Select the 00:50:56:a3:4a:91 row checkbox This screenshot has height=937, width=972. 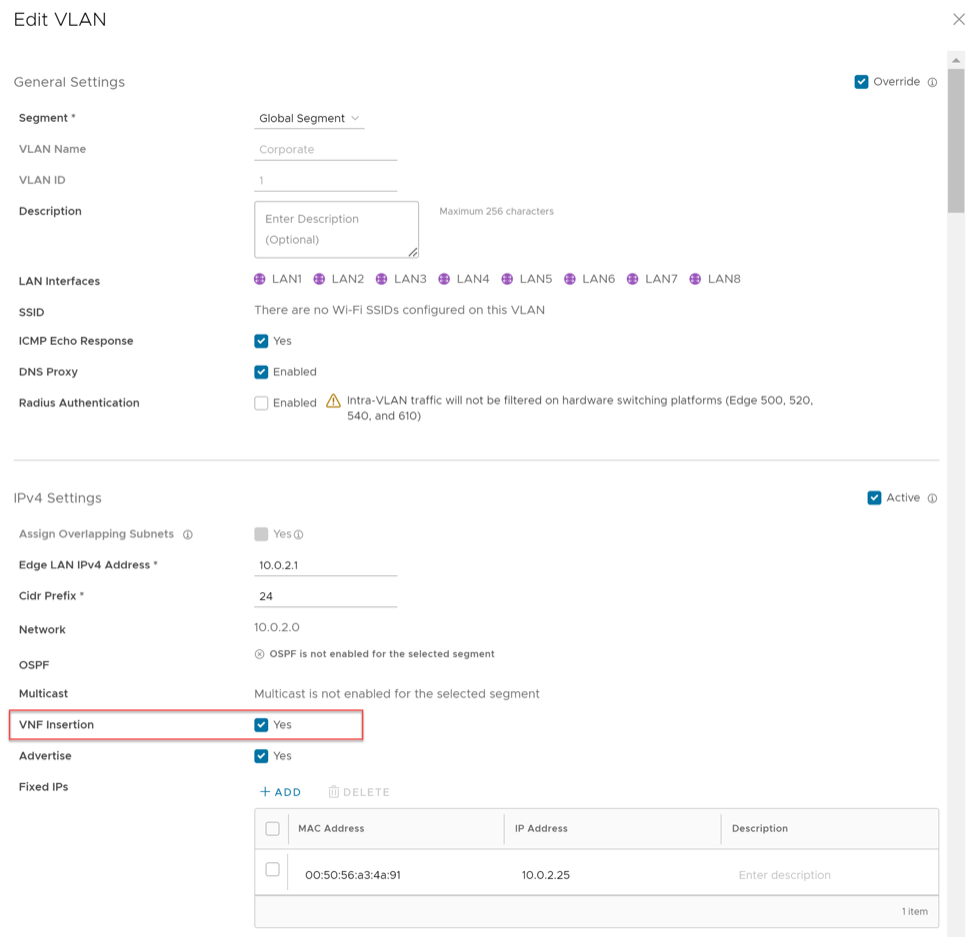(272, 870)
